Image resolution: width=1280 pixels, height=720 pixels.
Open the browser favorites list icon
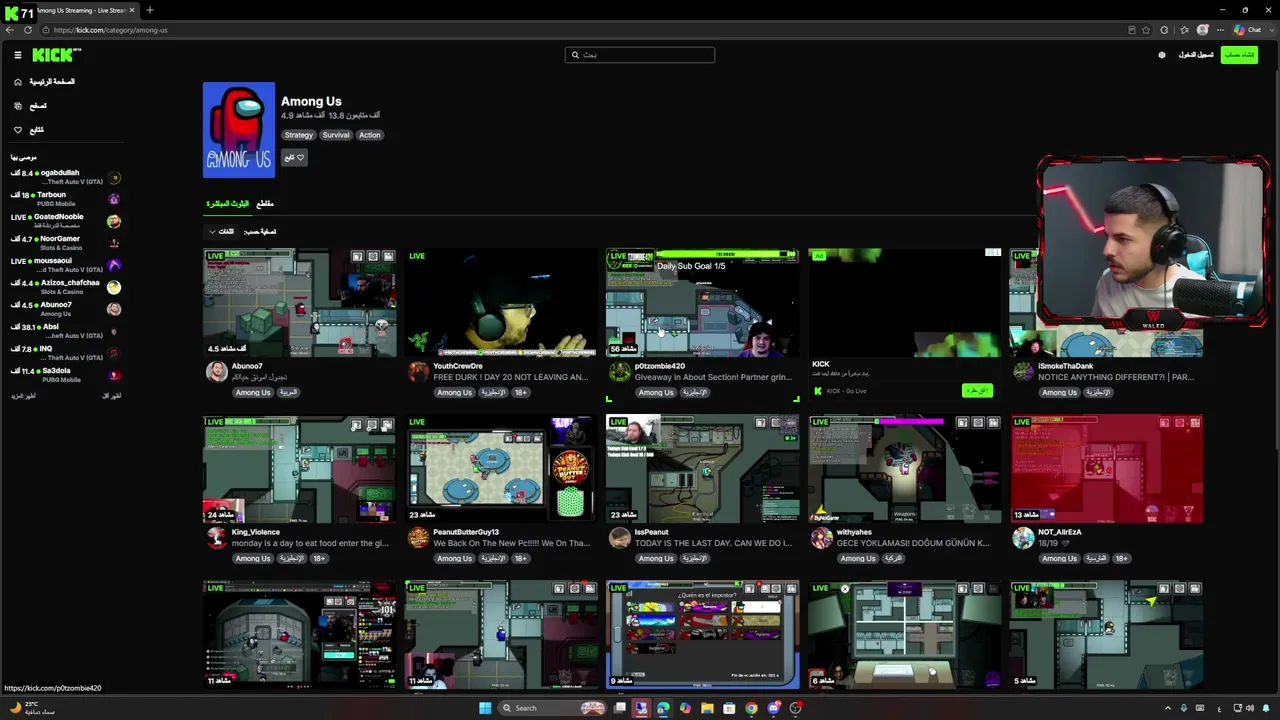[x=1185, y=30]
